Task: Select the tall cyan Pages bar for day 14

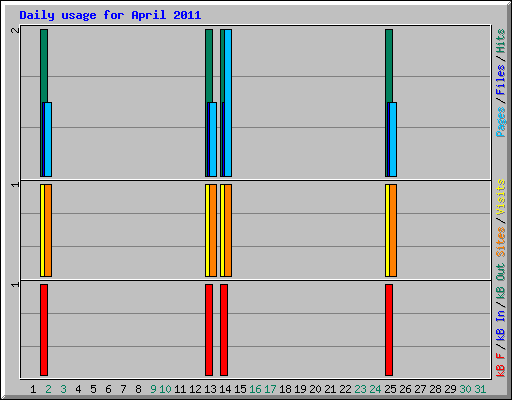Action: pyautogui.click(x=228, y=103)
